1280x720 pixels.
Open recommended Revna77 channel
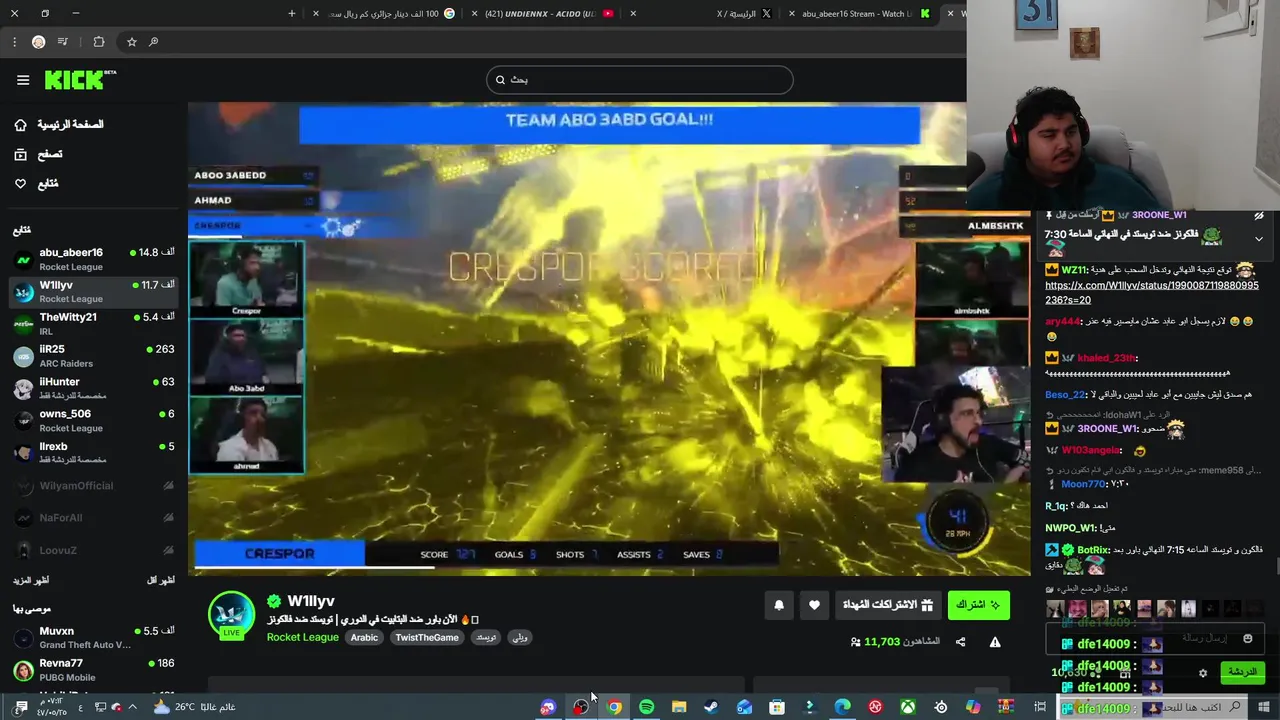tap(94, 669)
